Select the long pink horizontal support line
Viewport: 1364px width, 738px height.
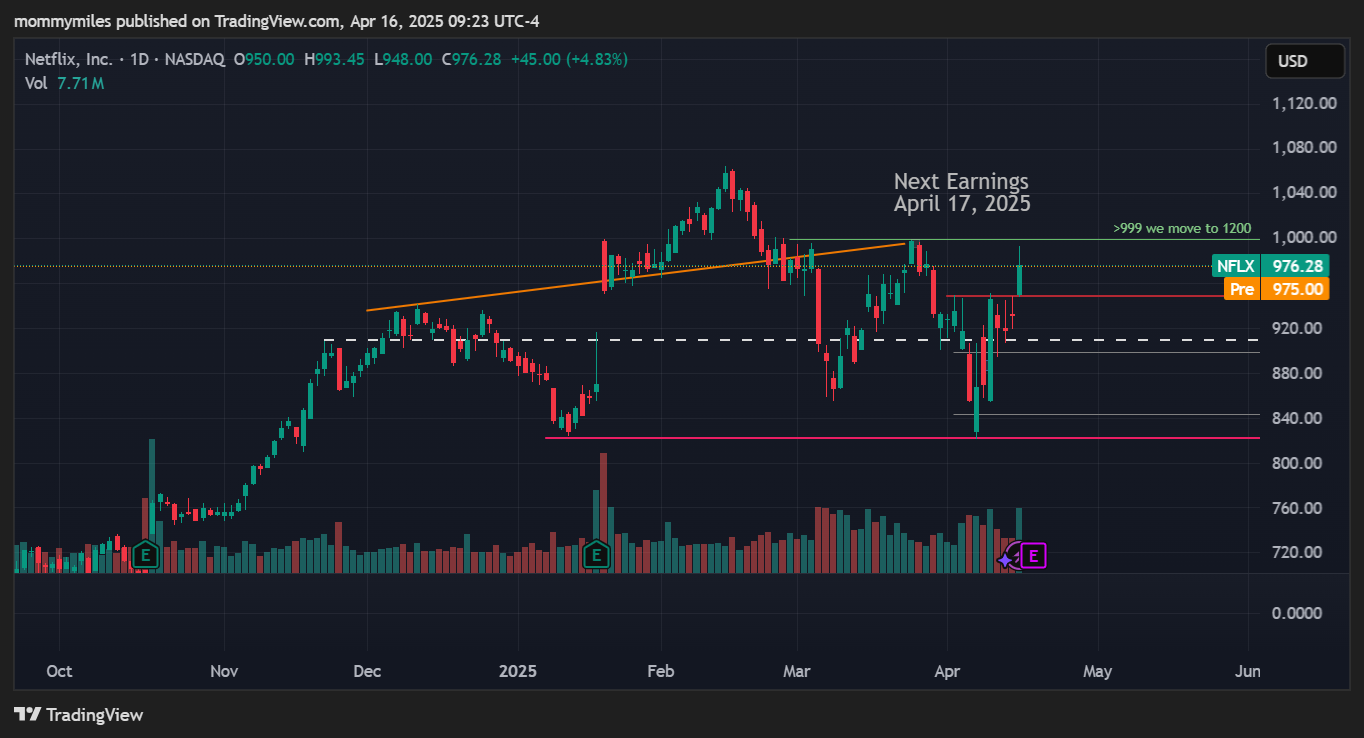(x=902, y=438)
